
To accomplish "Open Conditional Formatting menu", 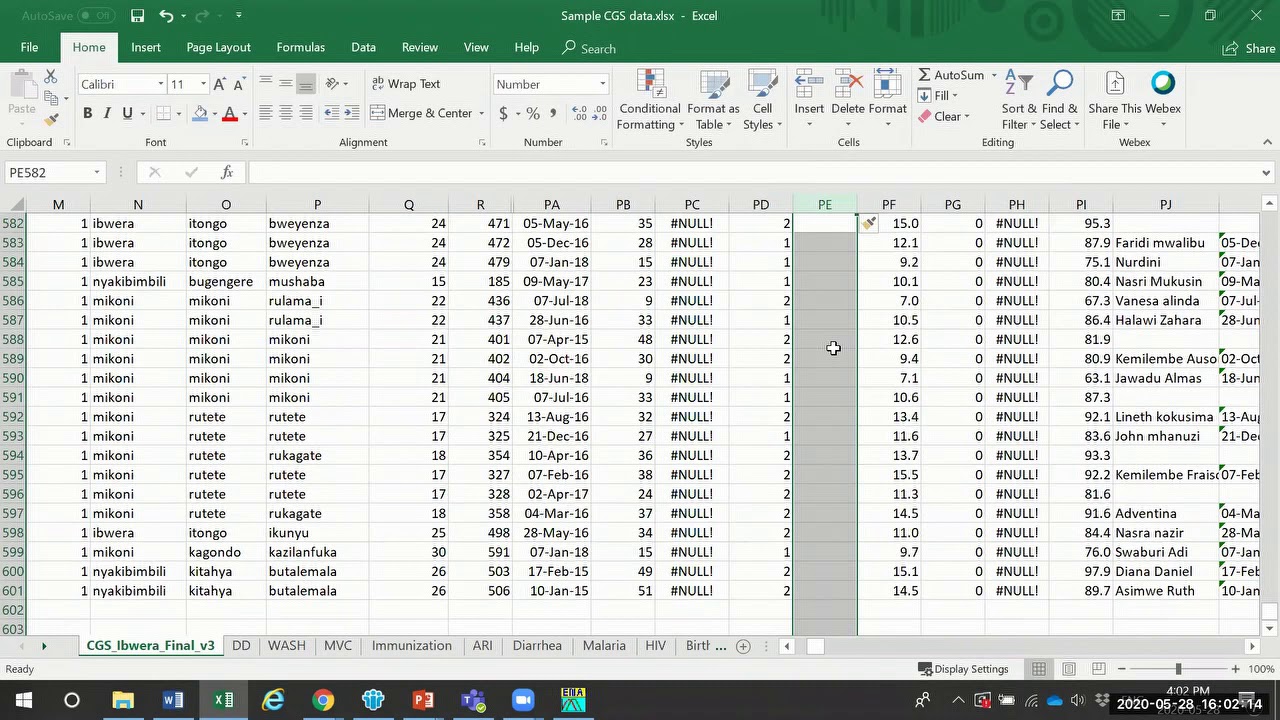I will [x=650, y=100].
